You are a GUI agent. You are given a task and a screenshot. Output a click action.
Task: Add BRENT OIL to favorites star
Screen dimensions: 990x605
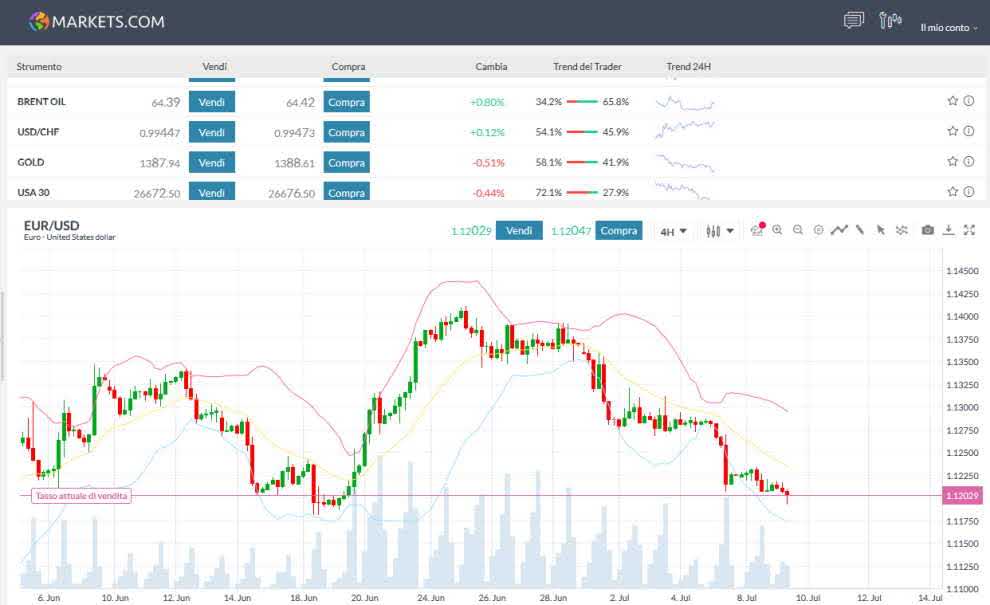pyautogui.click(x=952, y=101)
